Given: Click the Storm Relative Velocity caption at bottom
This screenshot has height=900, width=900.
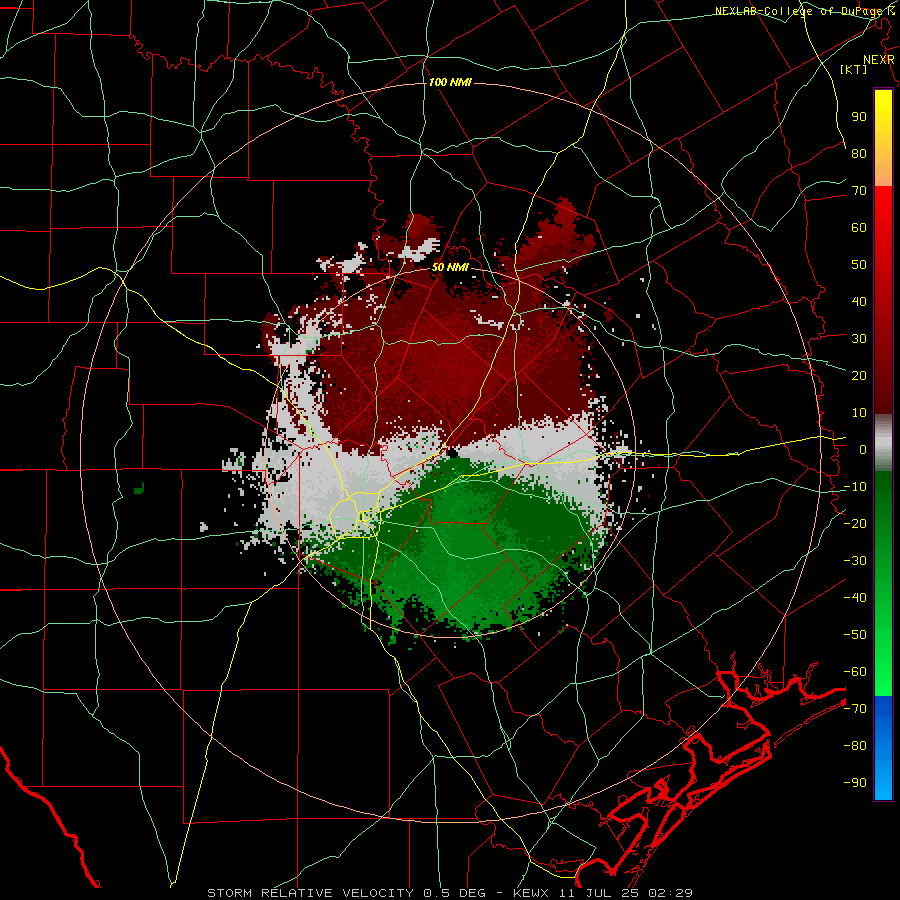Looking at the screenshot, I should tap(449, 893).
